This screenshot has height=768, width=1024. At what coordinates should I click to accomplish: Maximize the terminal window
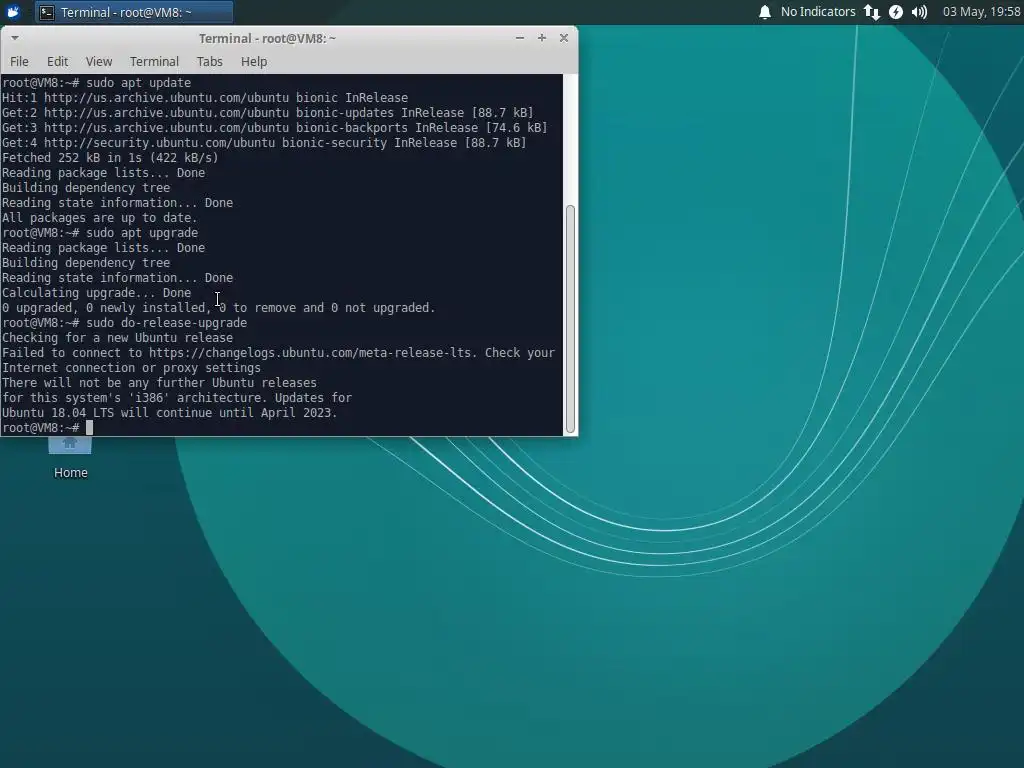coord(541,38)
